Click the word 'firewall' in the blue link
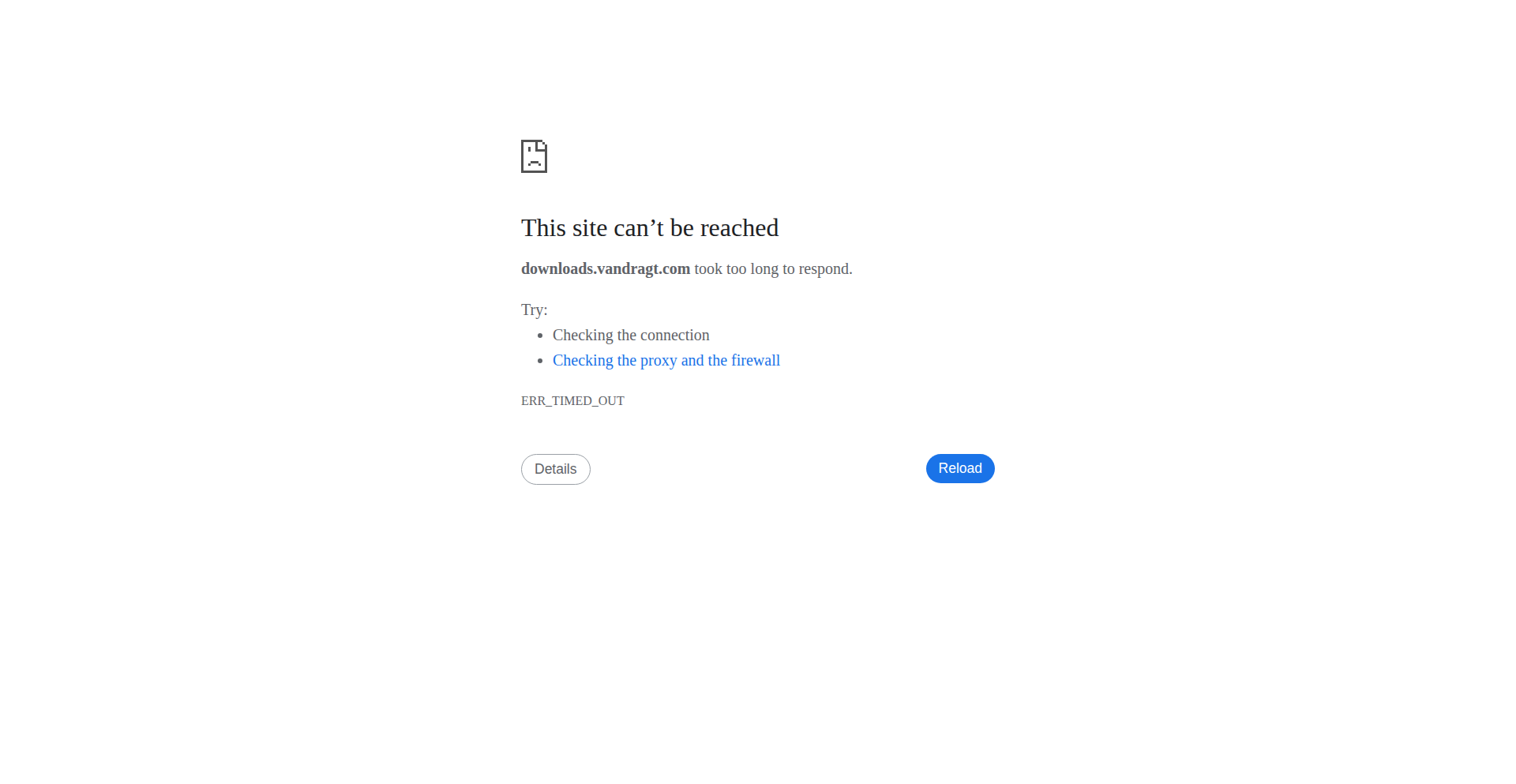This screenshot has height=784, width=1516. click(x=756, y=360)
